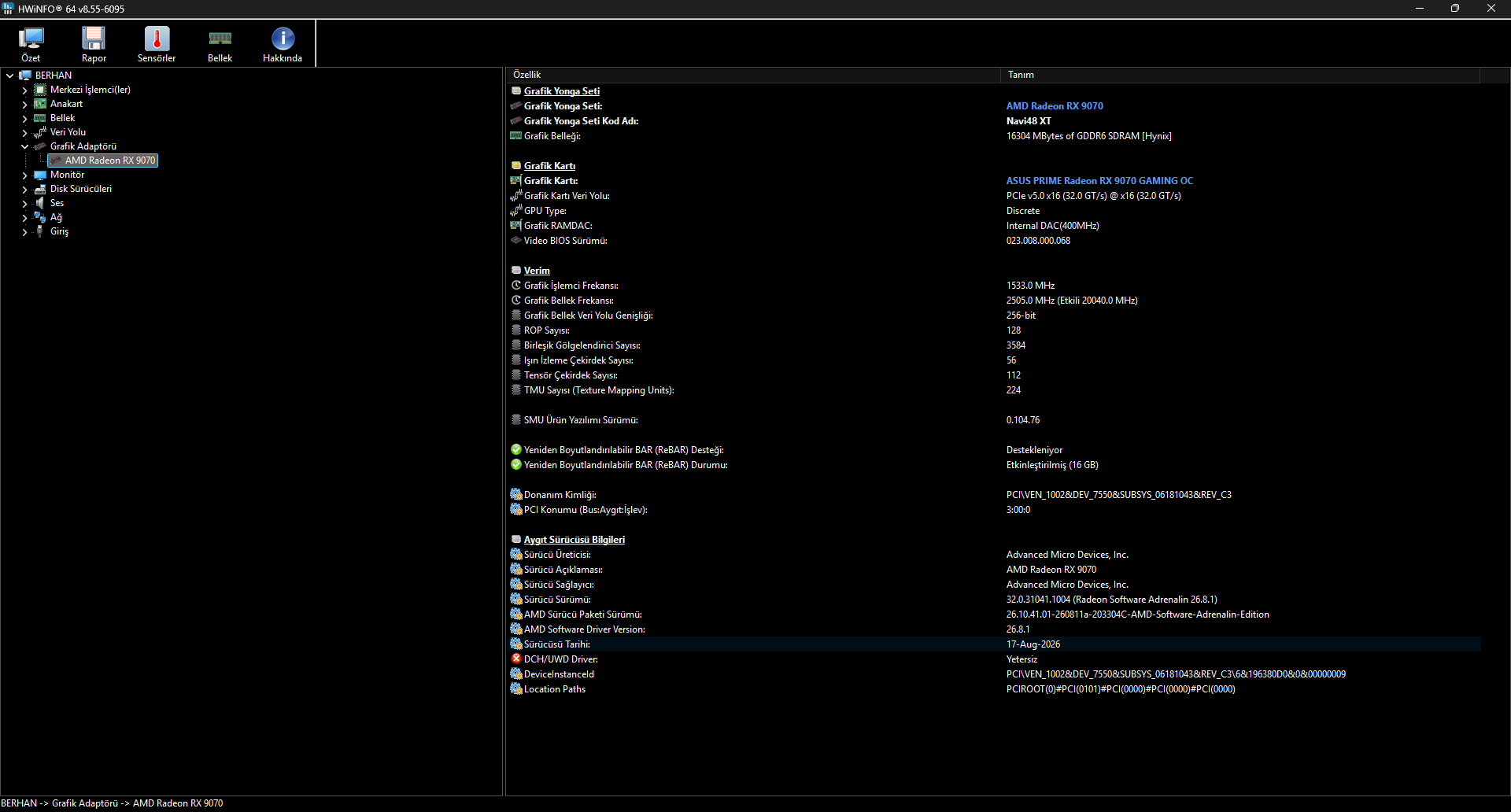Screen dimensions: 1511x812
Task: Select the Sürücüsü Tarihi row
Action: click(995, 644)
